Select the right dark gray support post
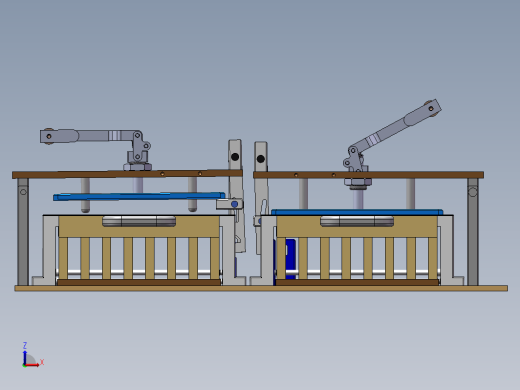 (x=473, y=232)
